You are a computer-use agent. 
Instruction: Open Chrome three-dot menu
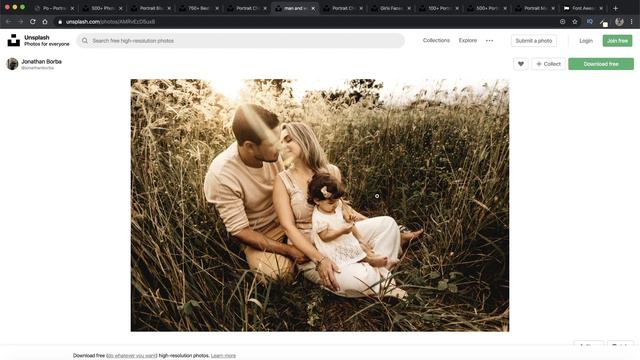pyautogui.click(x=631, y=22)
